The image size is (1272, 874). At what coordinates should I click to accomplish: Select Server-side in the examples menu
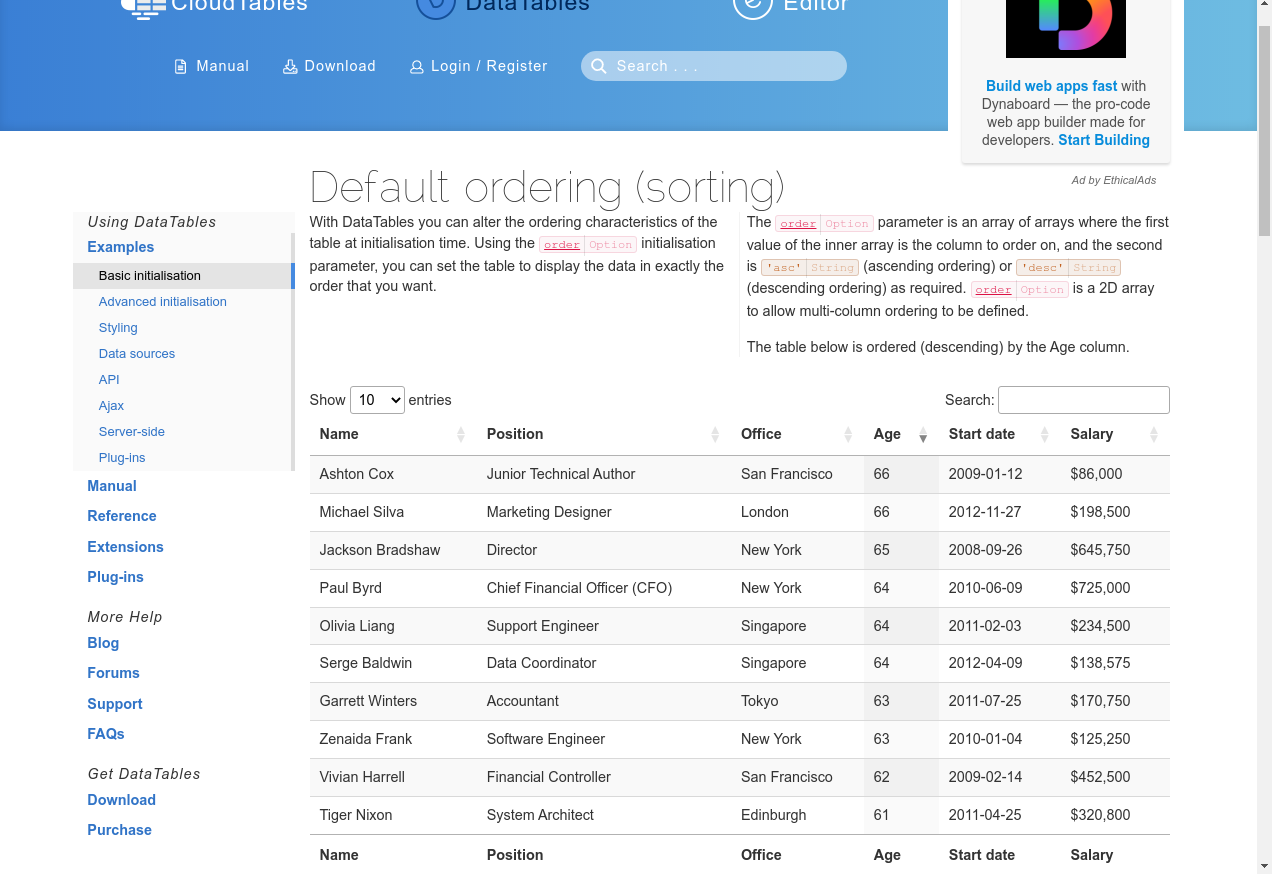(132, 432)
